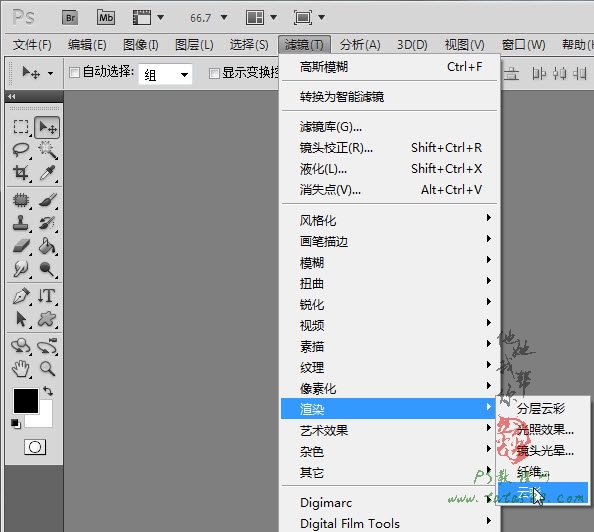Expand the 模糊 submenu

coord(389,262)
